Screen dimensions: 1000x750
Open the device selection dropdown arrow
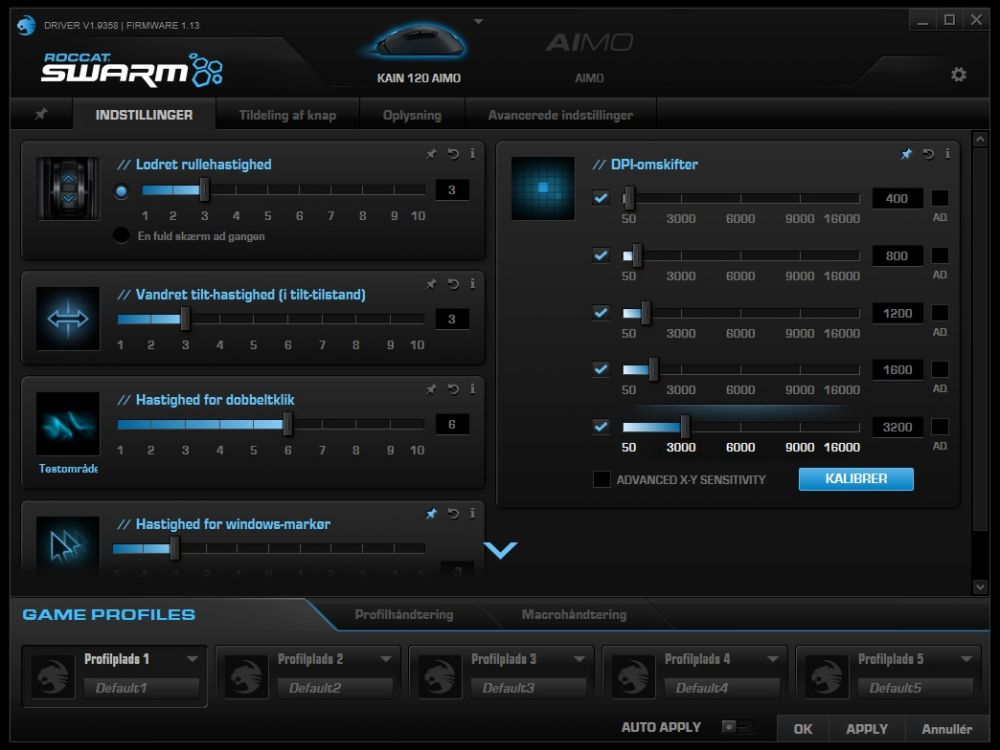[x=478, y=22]
